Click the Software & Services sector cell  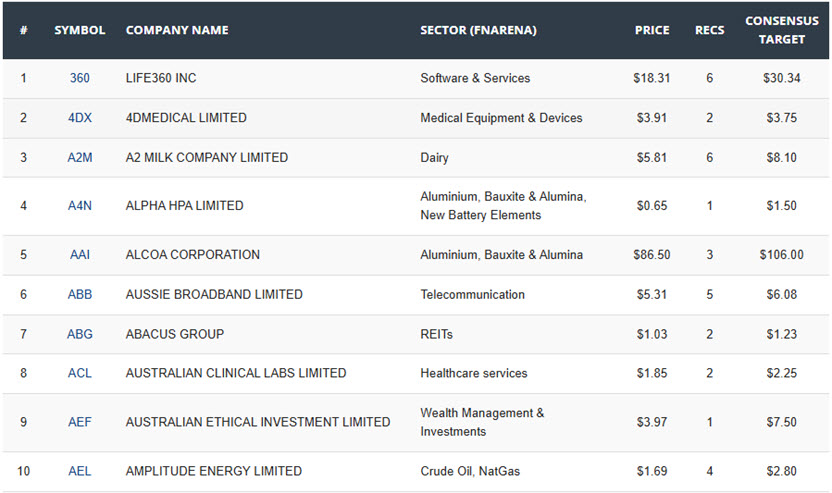475,78
